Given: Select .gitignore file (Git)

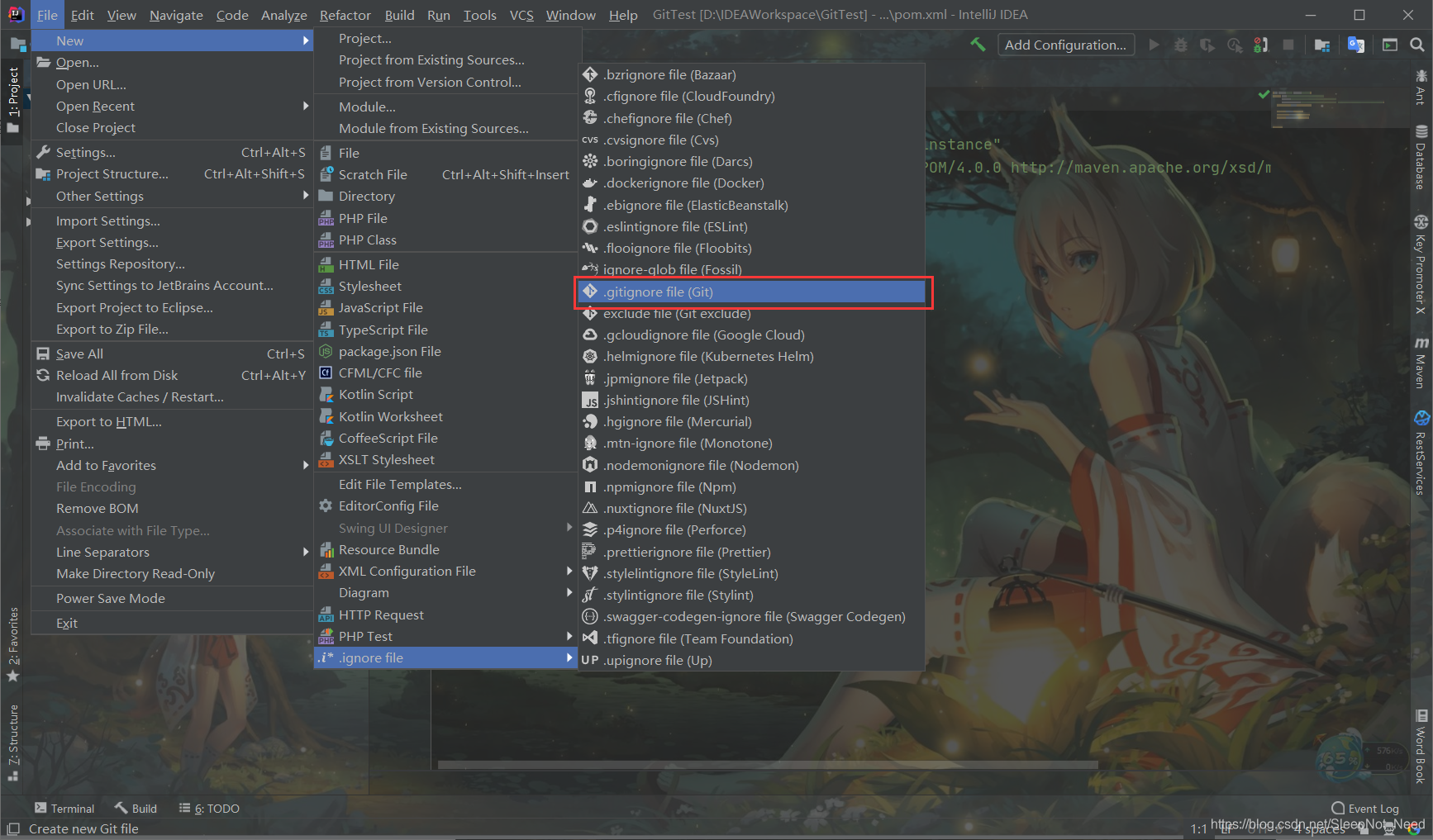Looking at the screenshot, I should 751,292.
